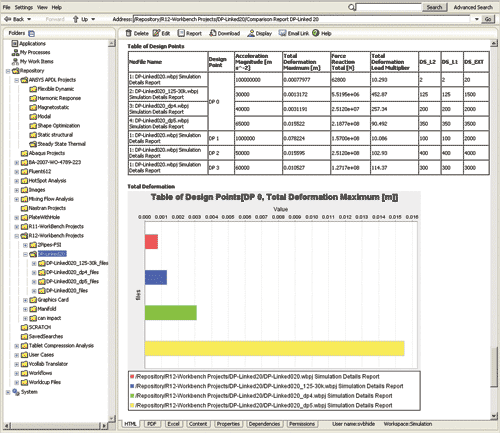This screenshot has height=433, width=500.
Task: Select the My Processes icon
Action: (x=15, y=52)
